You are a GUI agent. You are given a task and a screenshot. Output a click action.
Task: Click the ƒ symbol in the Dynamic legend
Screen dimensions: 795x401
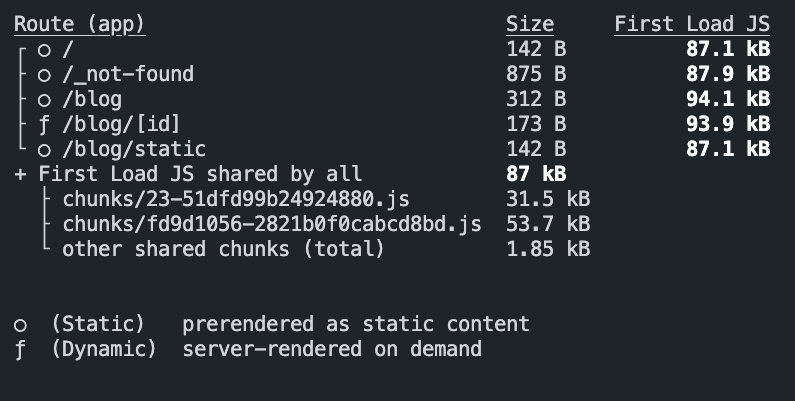(x=20, y=350)
